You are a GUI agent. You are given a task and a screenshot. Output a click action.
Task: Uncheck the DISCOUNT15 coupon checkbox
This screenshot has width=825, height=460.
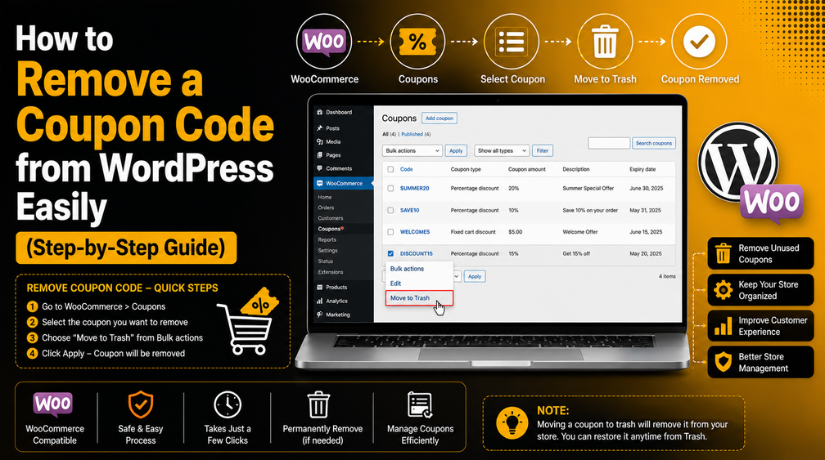coord(390,254)
